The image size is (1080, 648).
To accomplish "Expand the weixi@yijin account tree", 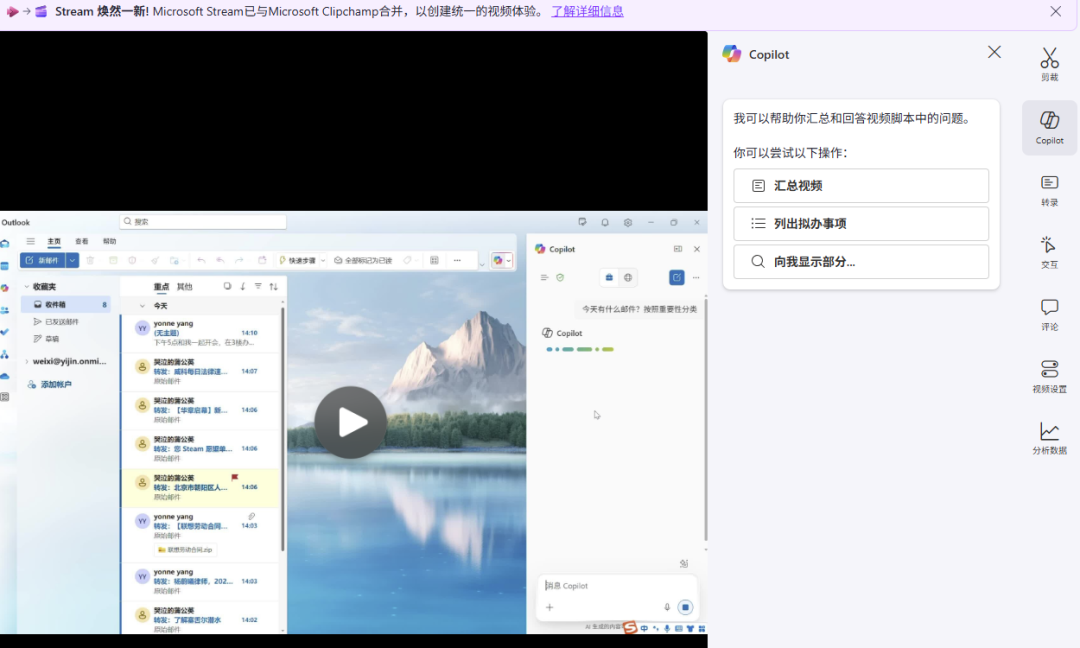I will click(x=27, y=361).
